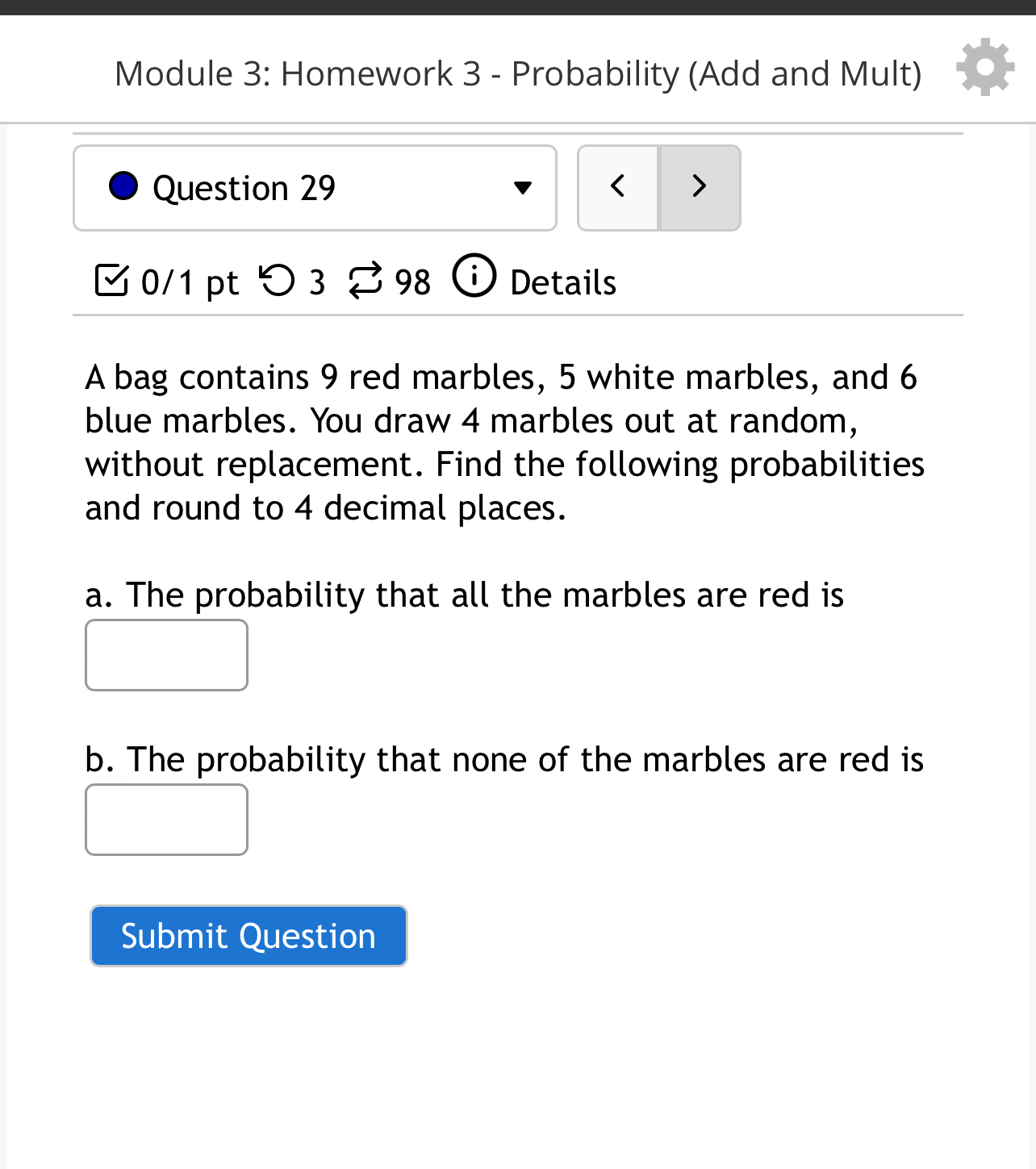1036x1169 pixels.
Task: Advance to the next question with right chevron
Action: (699, 187)
